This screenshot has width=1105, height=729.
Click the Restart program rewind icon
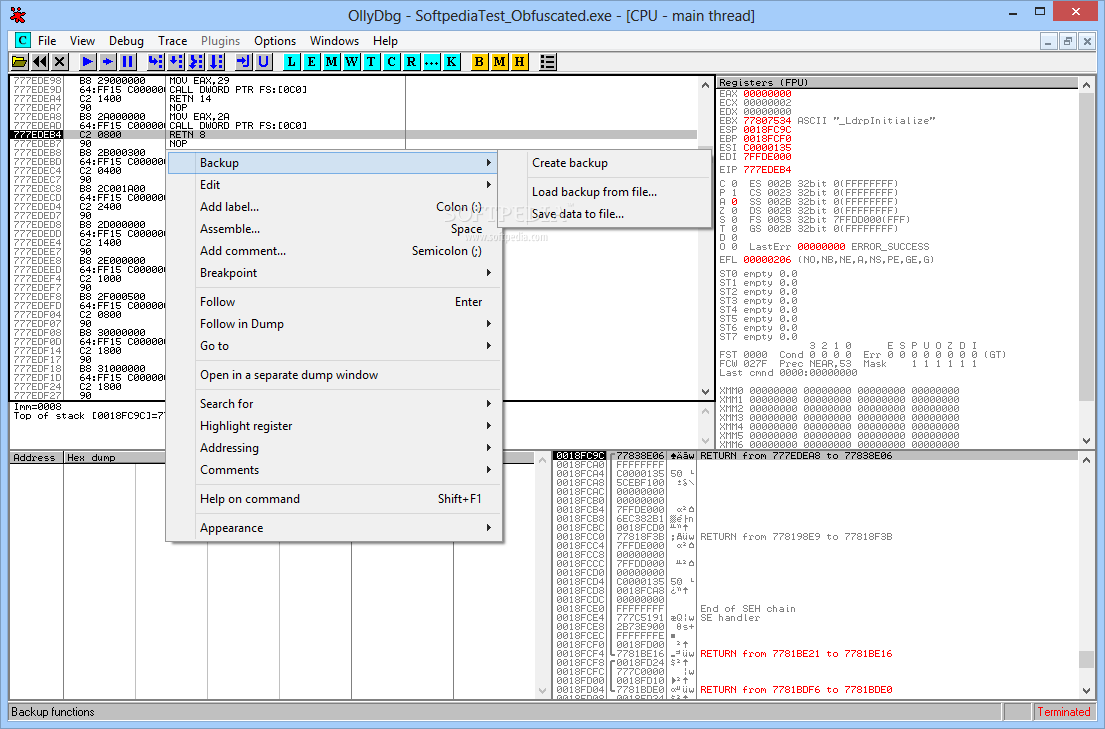pyautogui.click(x=39, y=62)
